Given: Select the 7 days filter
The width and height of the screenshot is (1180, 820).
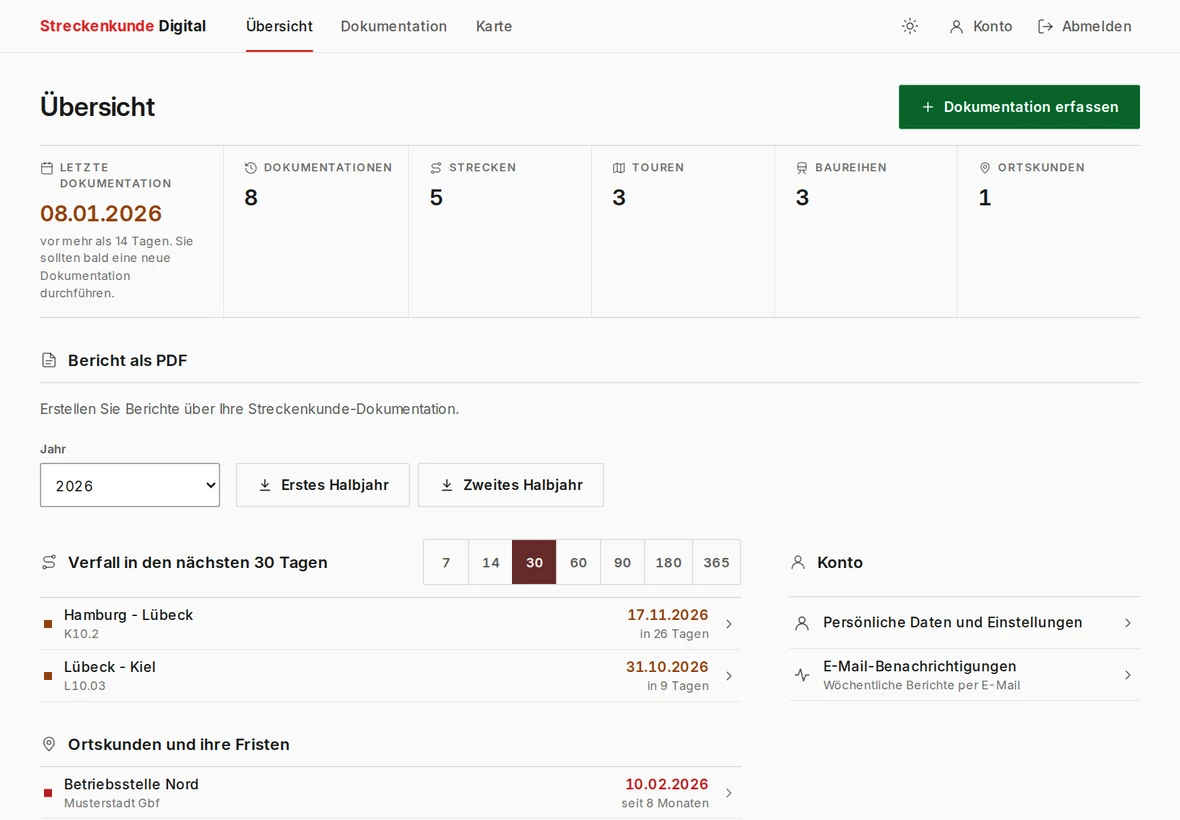Looking at the screenshot, I should (x=446, y=562).
